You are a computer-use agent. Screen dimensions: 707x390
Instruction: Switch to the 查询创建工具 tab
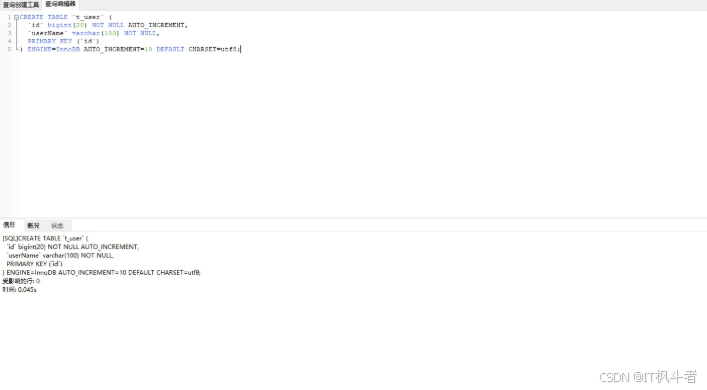[21, 5]
